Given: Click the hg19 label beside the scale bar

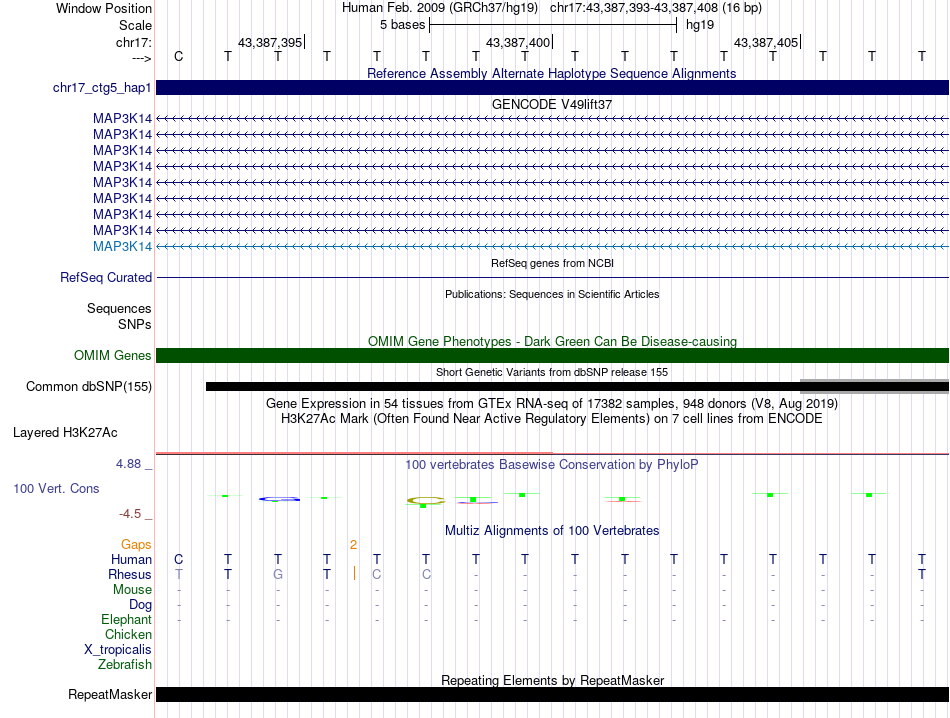Looking at the screenshot, I should point(700,25).
